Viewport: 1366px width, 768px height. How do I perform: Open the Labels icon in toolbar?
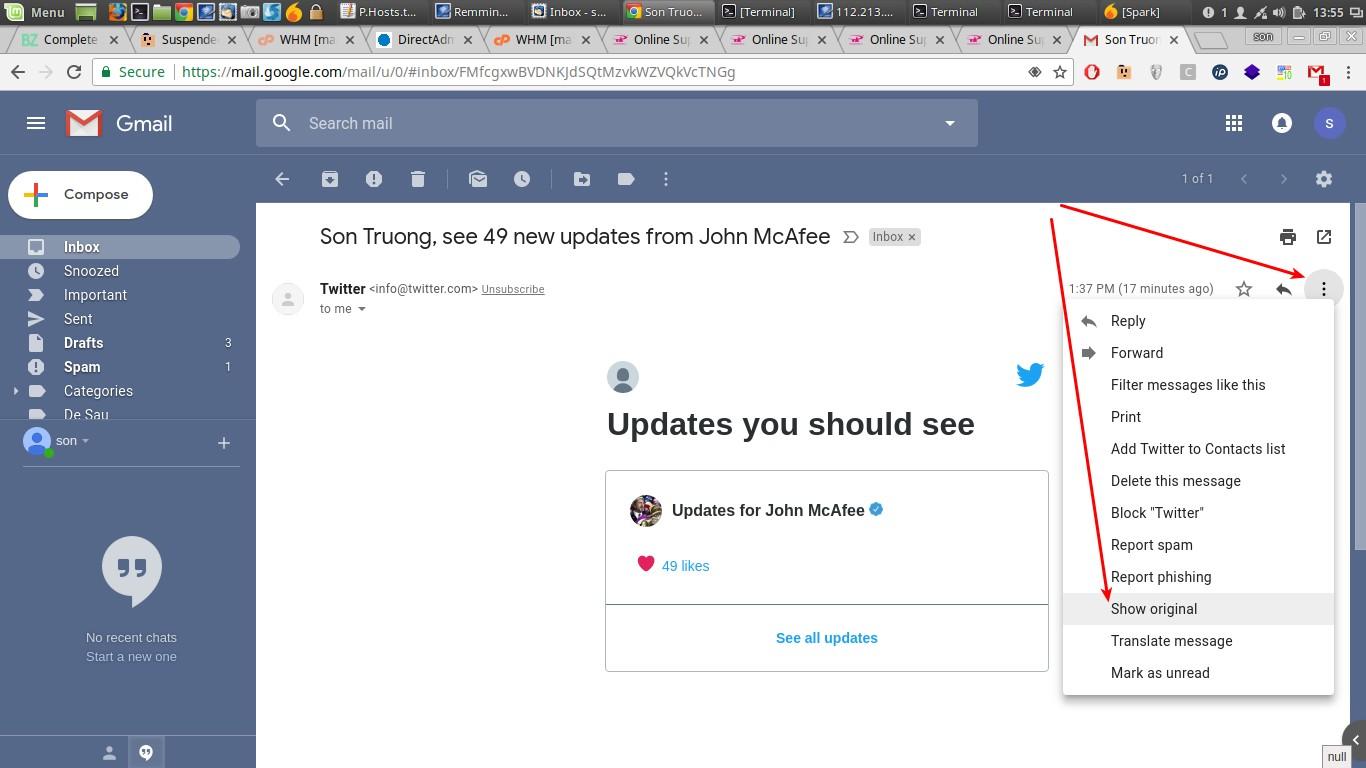626,179
